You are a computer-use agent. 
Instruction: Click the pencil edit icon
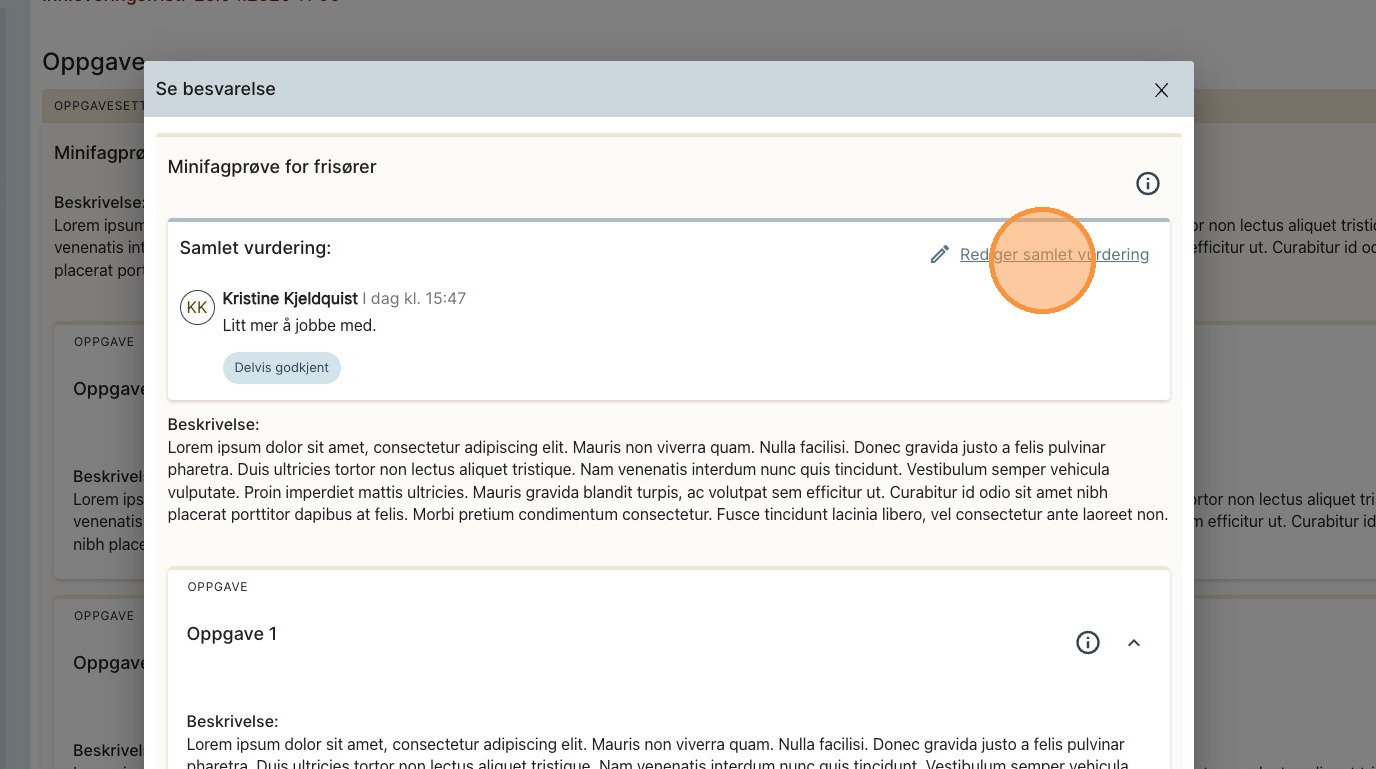(939, 255)
